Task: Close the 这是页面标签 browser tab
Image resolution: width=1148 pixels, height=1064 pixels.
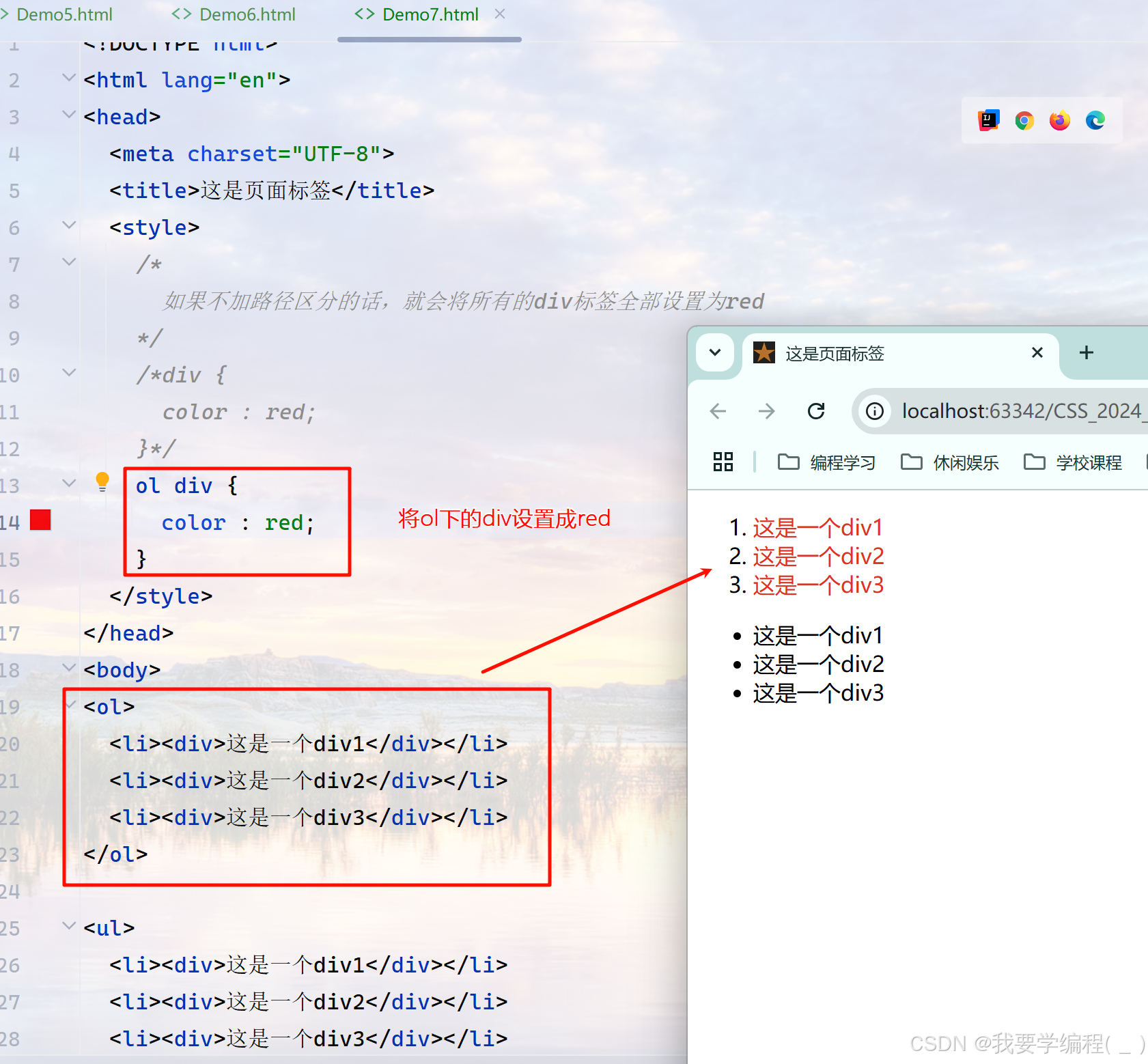Action: [x=1037, y=352]
